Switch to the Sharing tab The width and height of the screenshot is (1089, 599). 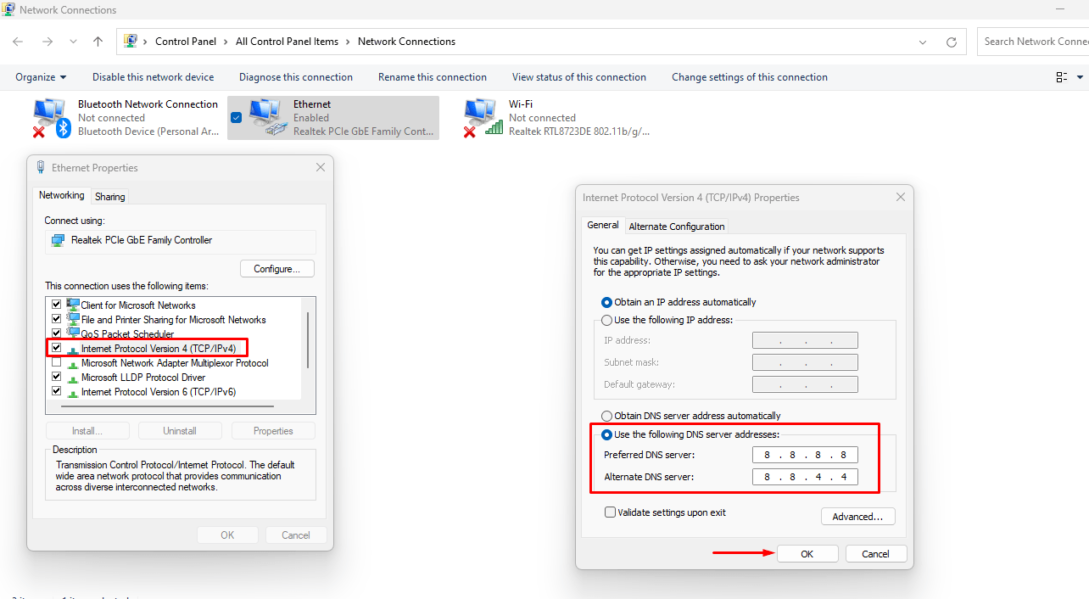(110, 197)
